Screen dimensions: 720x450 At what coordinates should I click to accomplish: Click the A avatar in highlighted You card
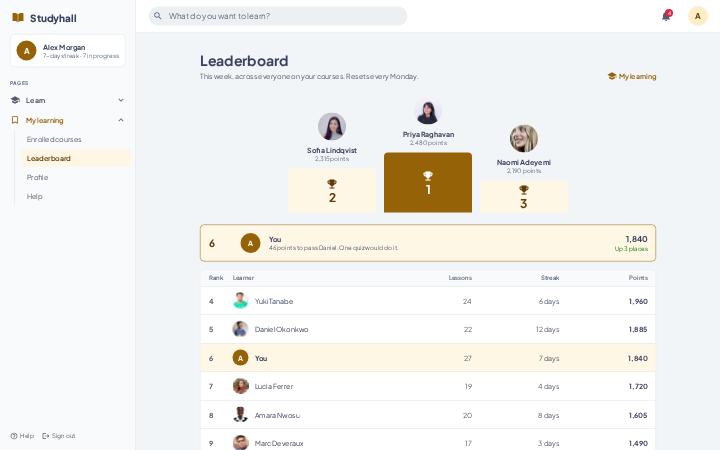250,243
